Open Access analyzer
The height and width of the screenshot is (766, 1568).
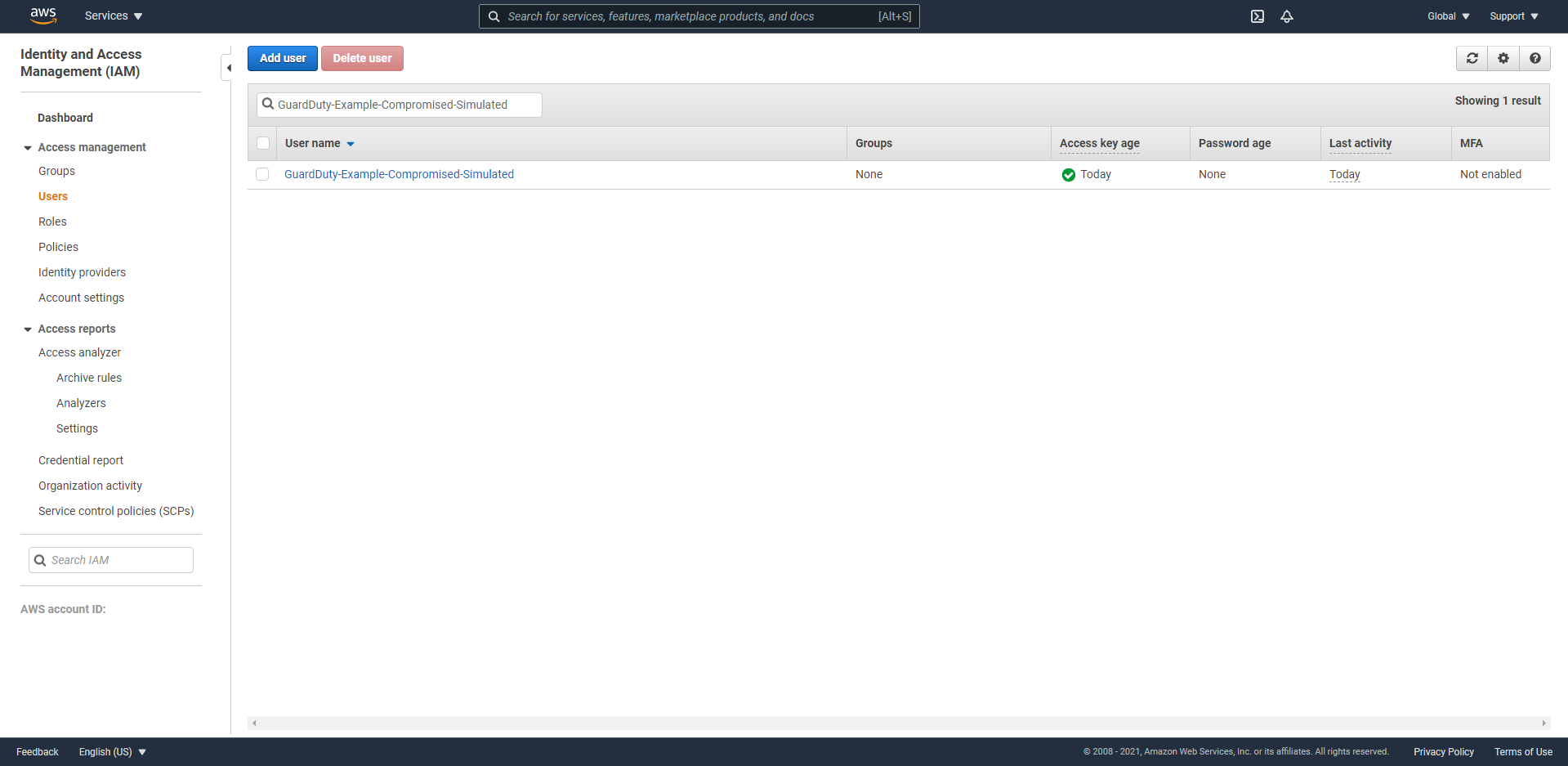[79, 352]
